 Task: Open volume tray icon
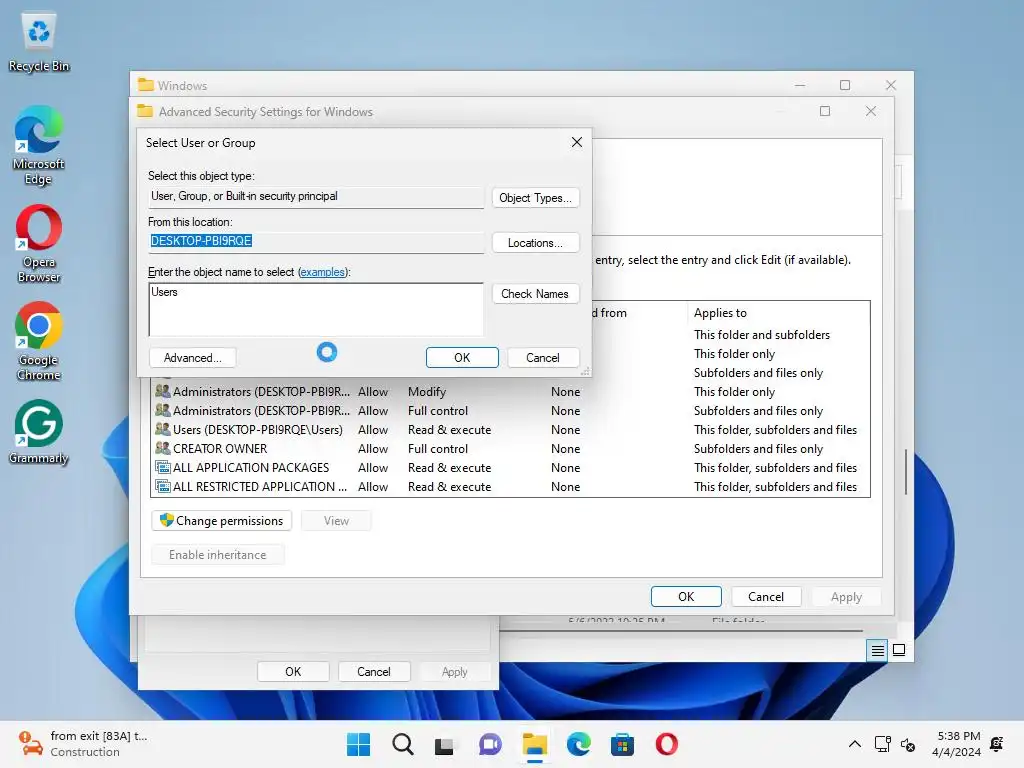coord(908,744)
